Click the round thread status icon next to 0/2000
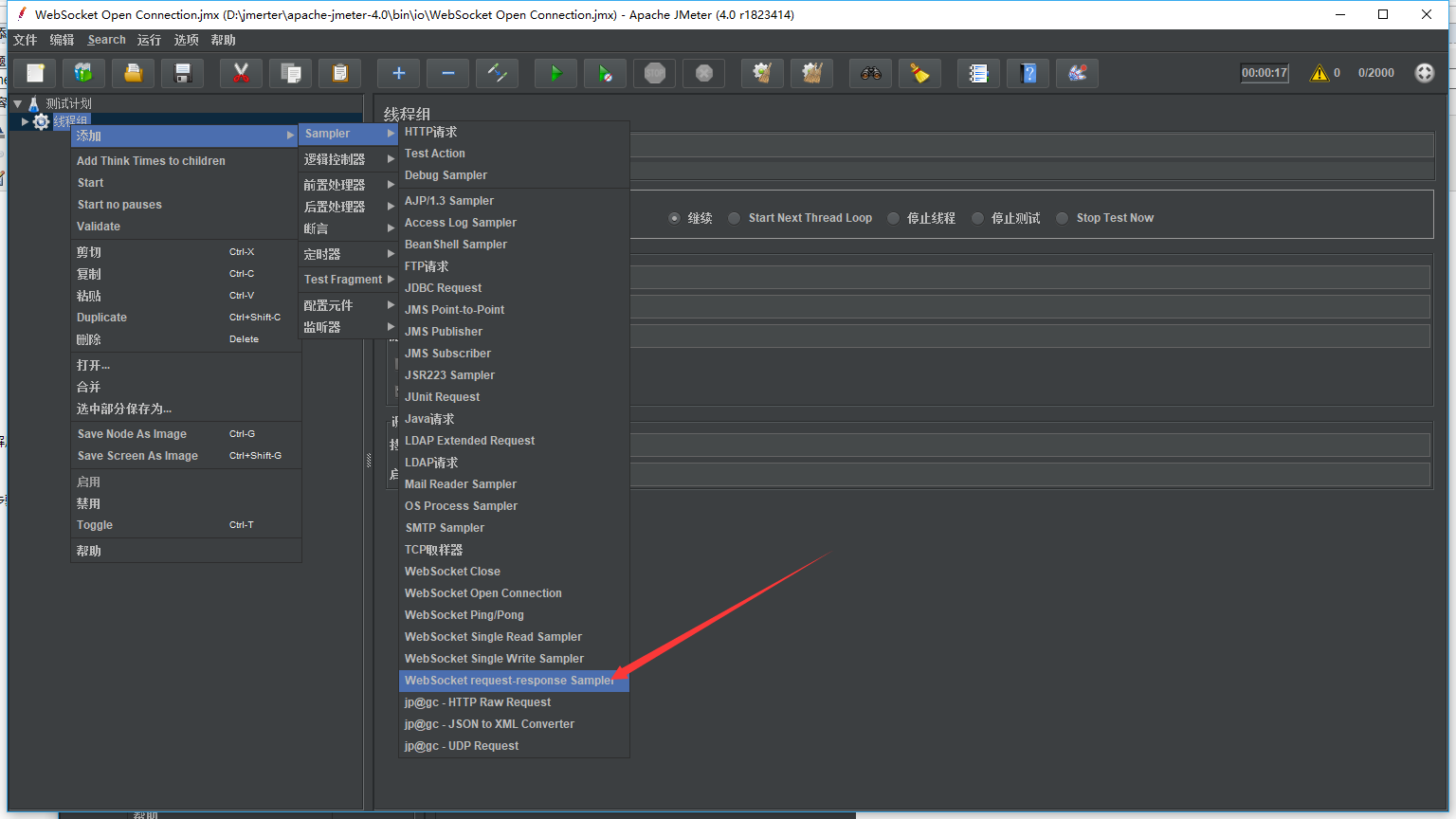Viewport: 1456px width, 819px height. click(x=1425, y=73)
